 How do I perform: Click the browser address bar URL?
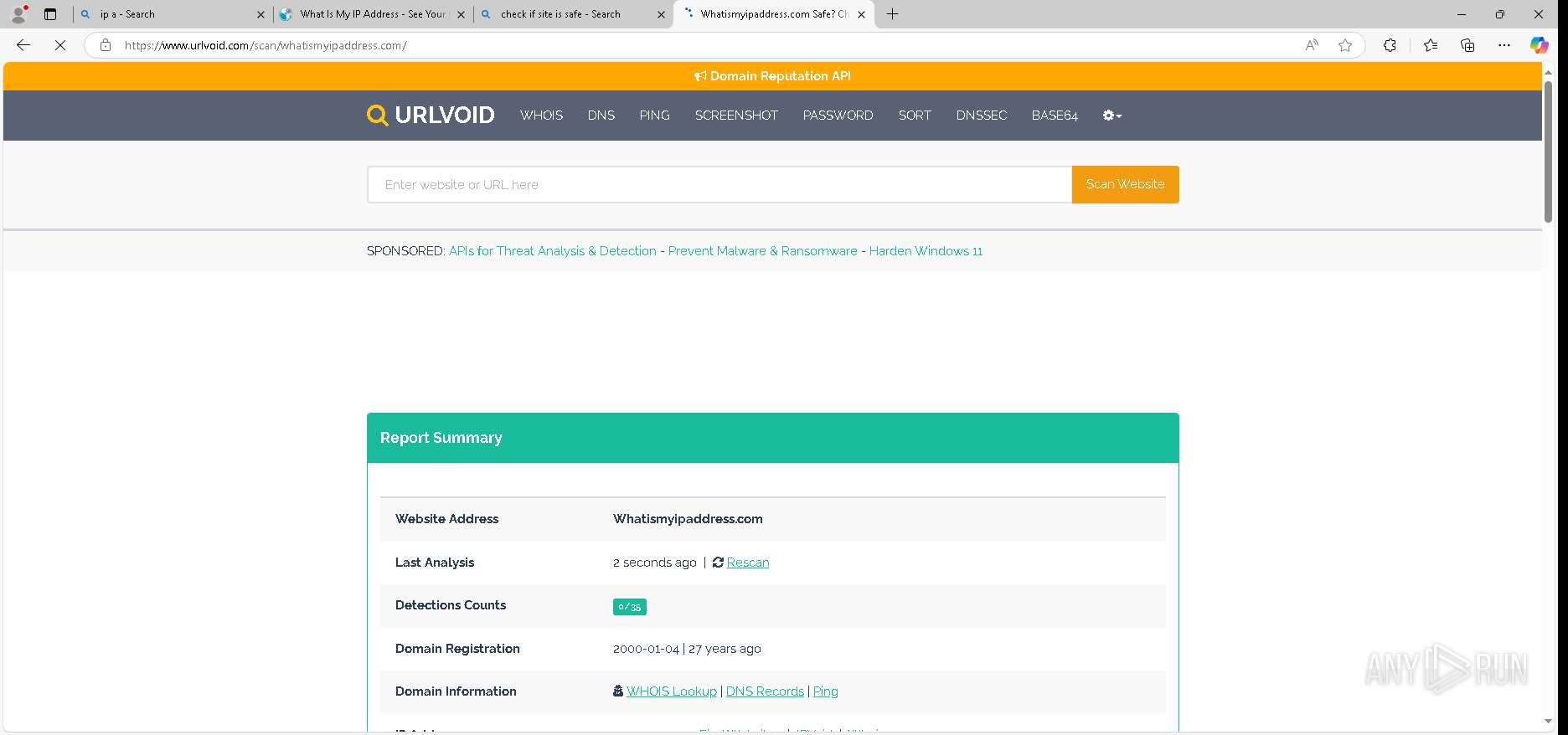(266, 45)
